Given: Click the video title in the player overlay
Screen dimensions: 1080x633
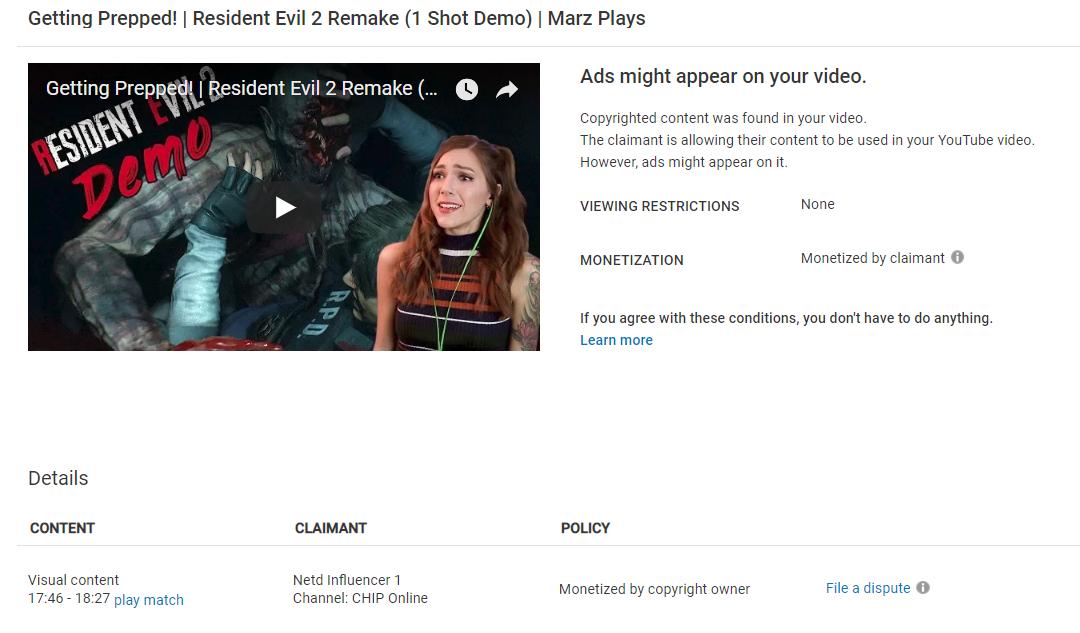Looking at the screenshot, I should pos(241,89).
